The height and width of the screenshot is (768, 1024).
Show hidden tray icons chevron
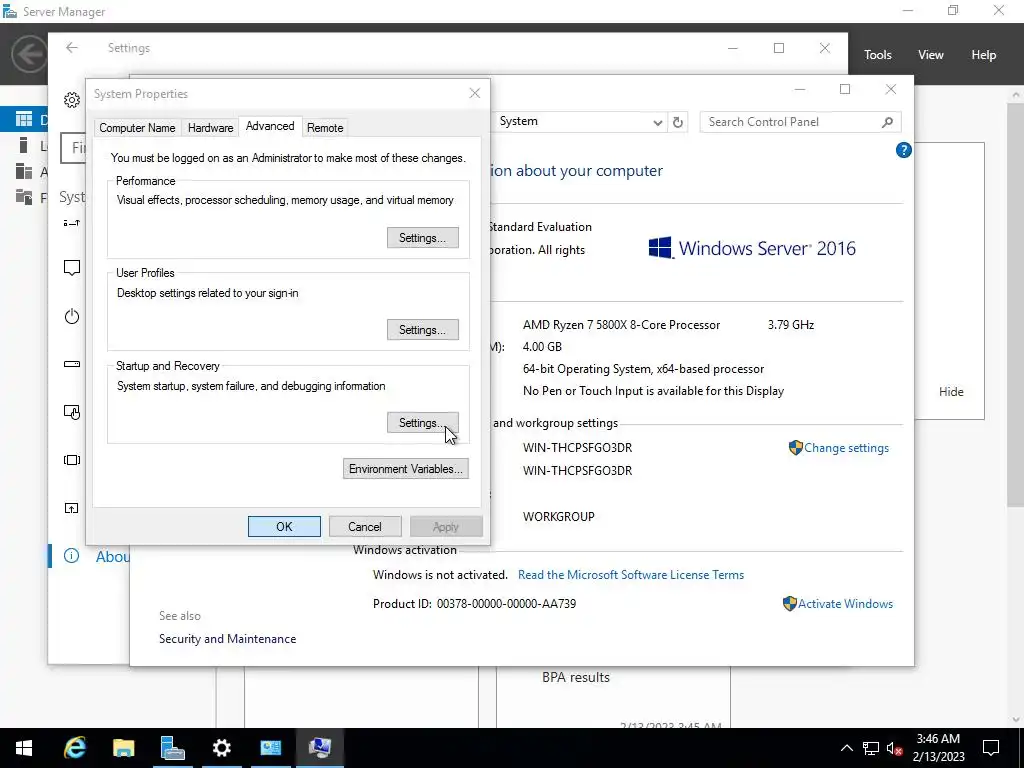pyautogui.click(x=846, y=748)
